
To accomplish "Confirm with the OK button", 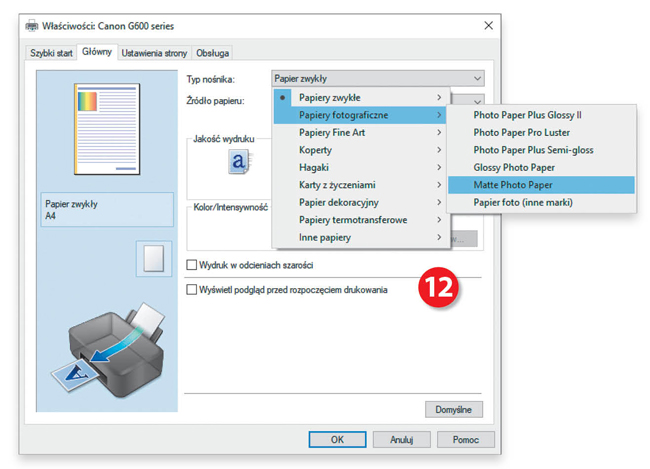I will coord(337,440).
